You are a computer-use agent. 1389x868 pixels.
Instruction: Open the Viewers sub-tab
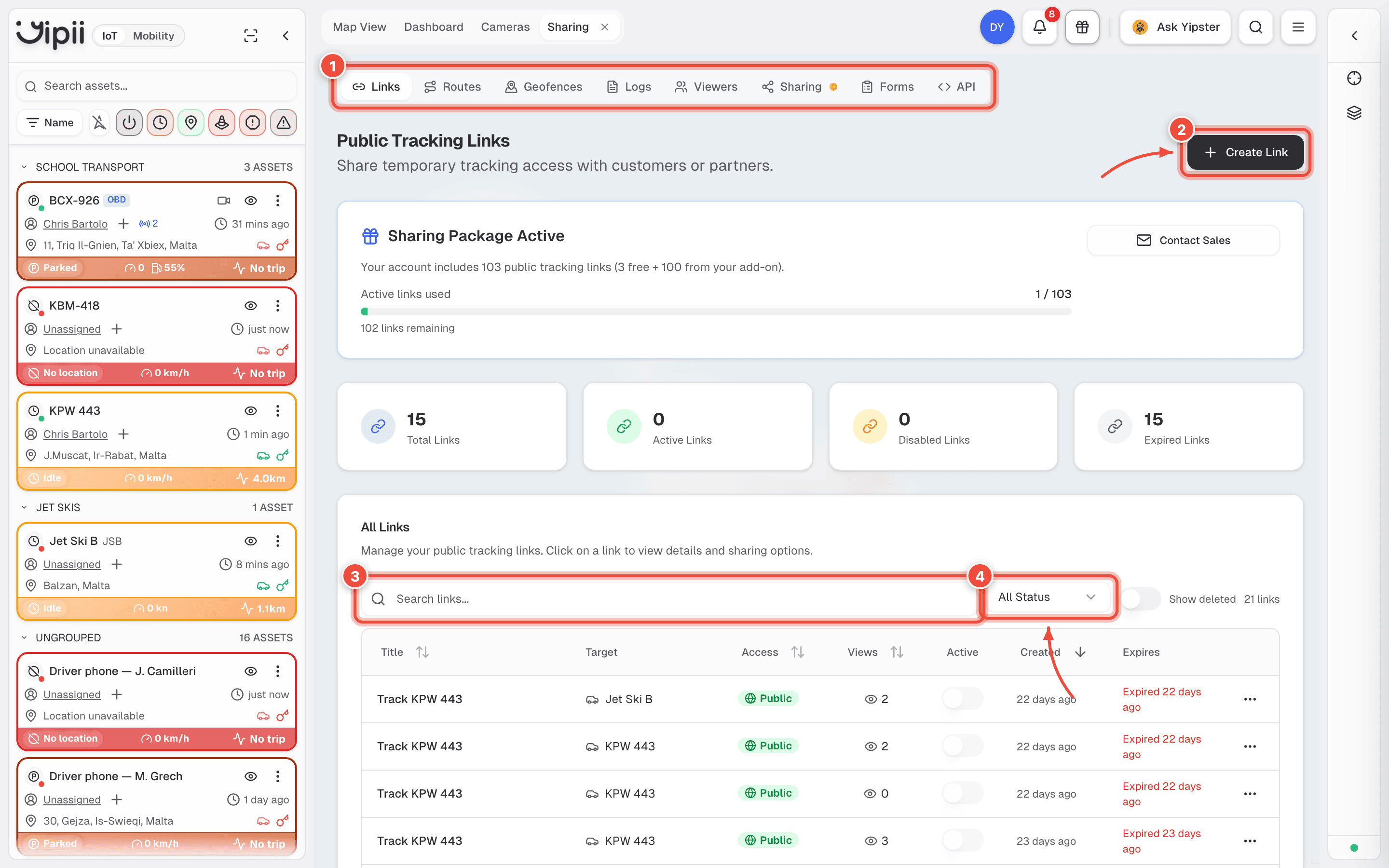pyautogui.click(x=706, y=87)
